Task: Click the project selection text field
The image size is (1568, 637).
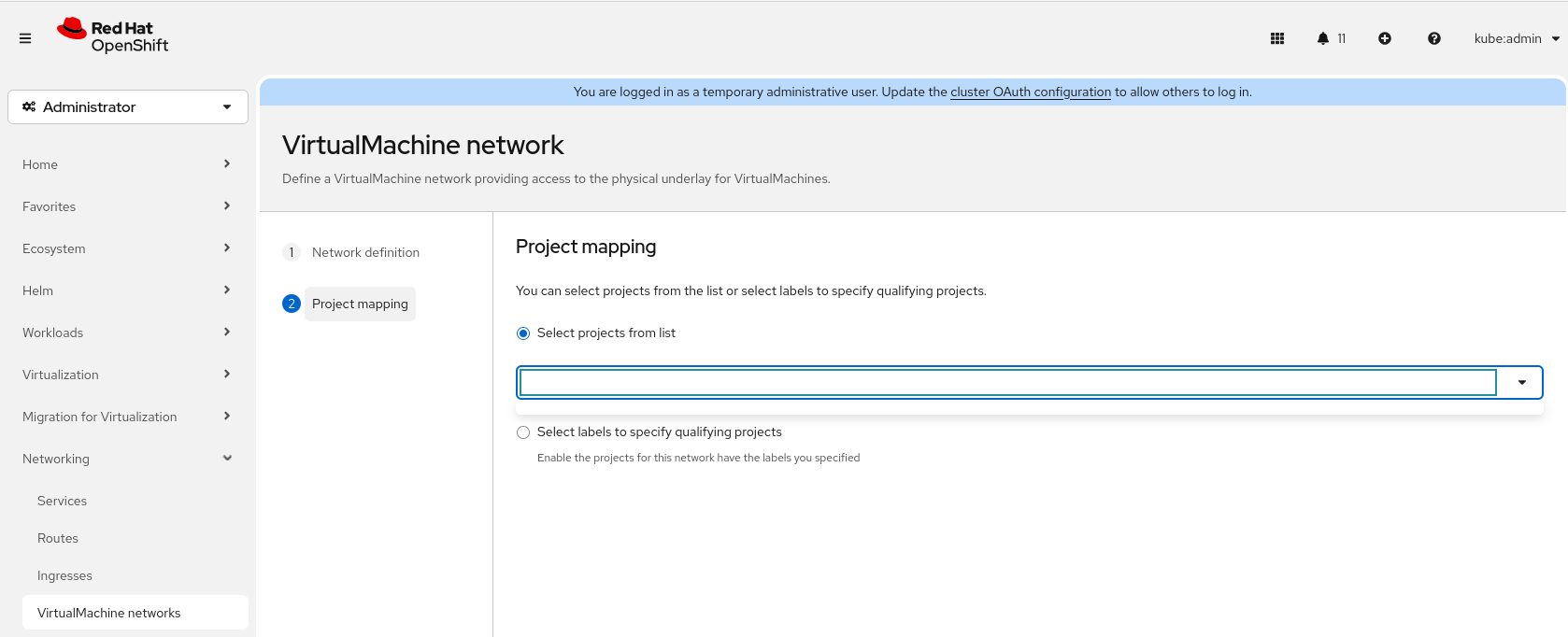Action: click(1007, 382)
